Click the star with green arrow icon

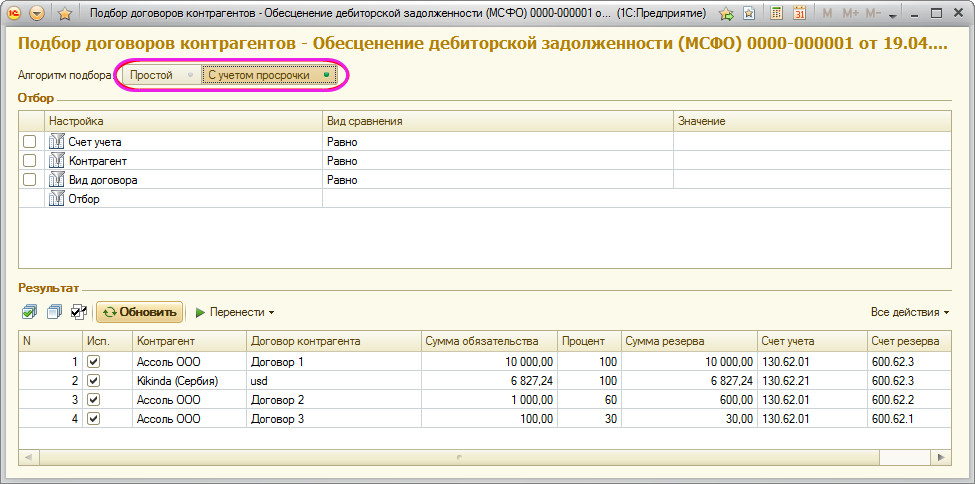(x=726, y=14)
